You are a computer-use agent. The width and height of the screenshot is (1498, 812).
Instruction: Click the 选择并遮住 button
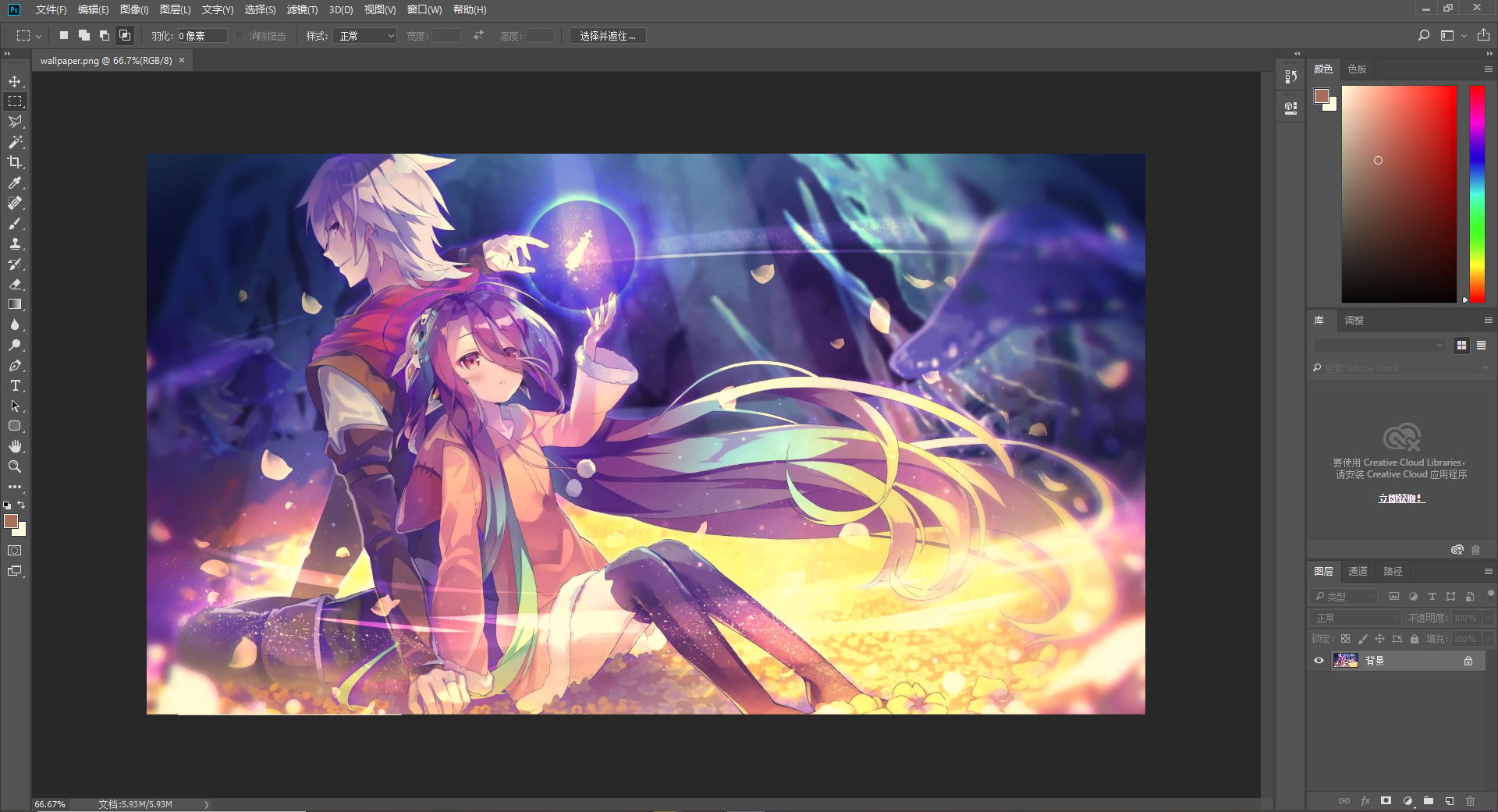point(607,36)
